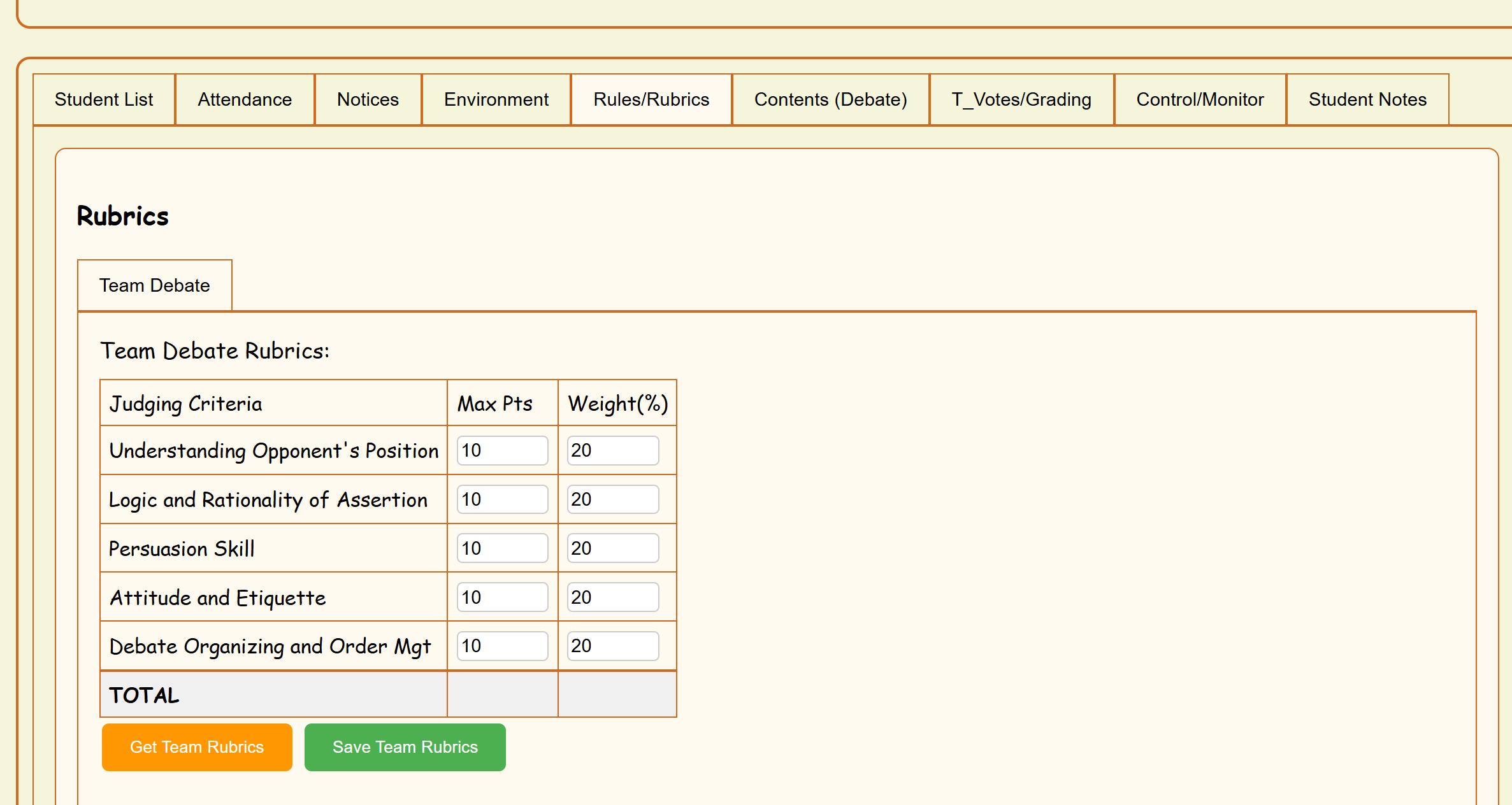This screenshot has width=1512, height=805.
Task: Focus Max Pts field for Logic and Rationality
Action: pos(502,499)
